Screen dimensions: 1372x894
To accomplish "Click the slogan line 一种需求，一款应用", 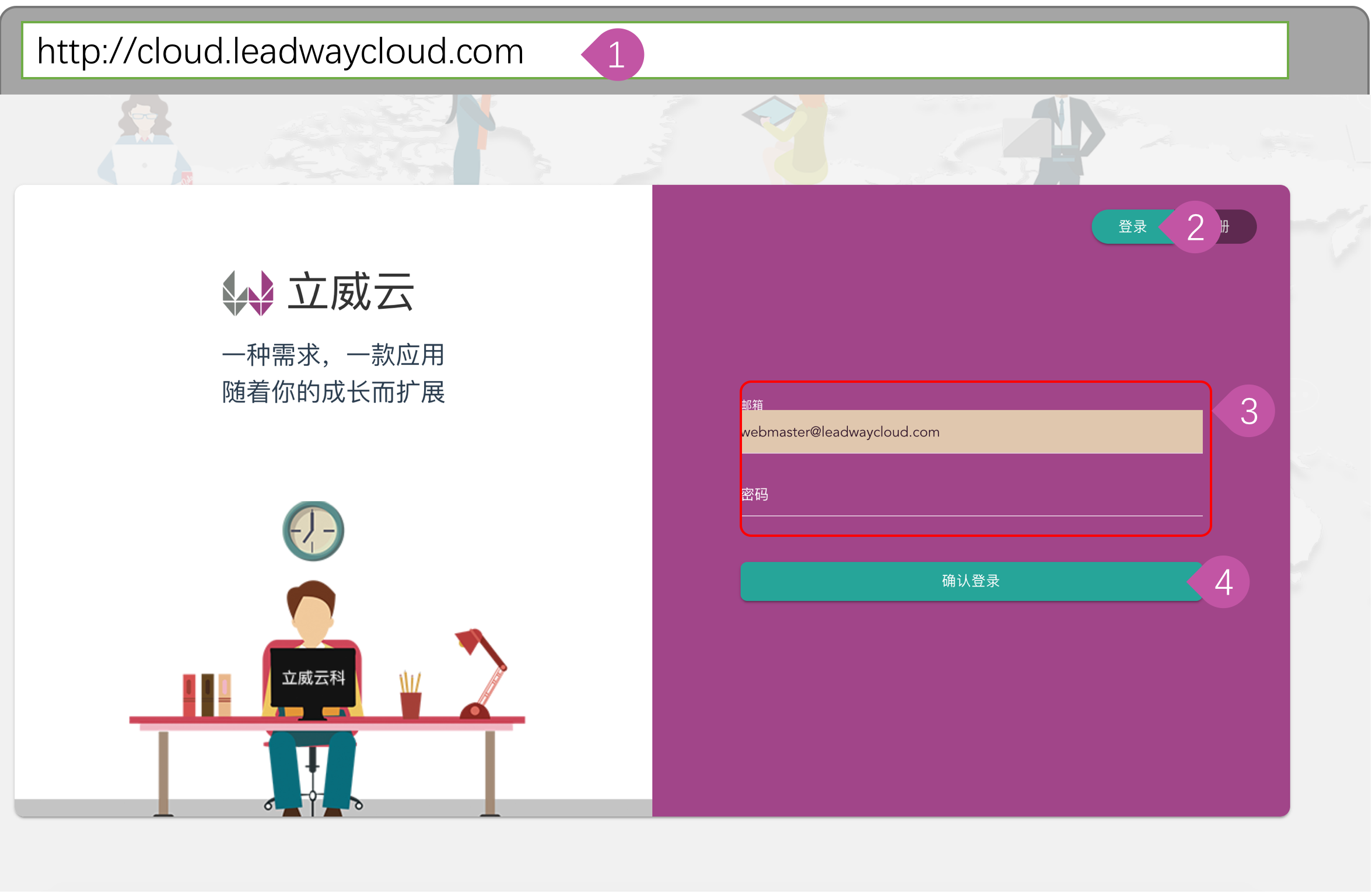I will pos(334,355).
